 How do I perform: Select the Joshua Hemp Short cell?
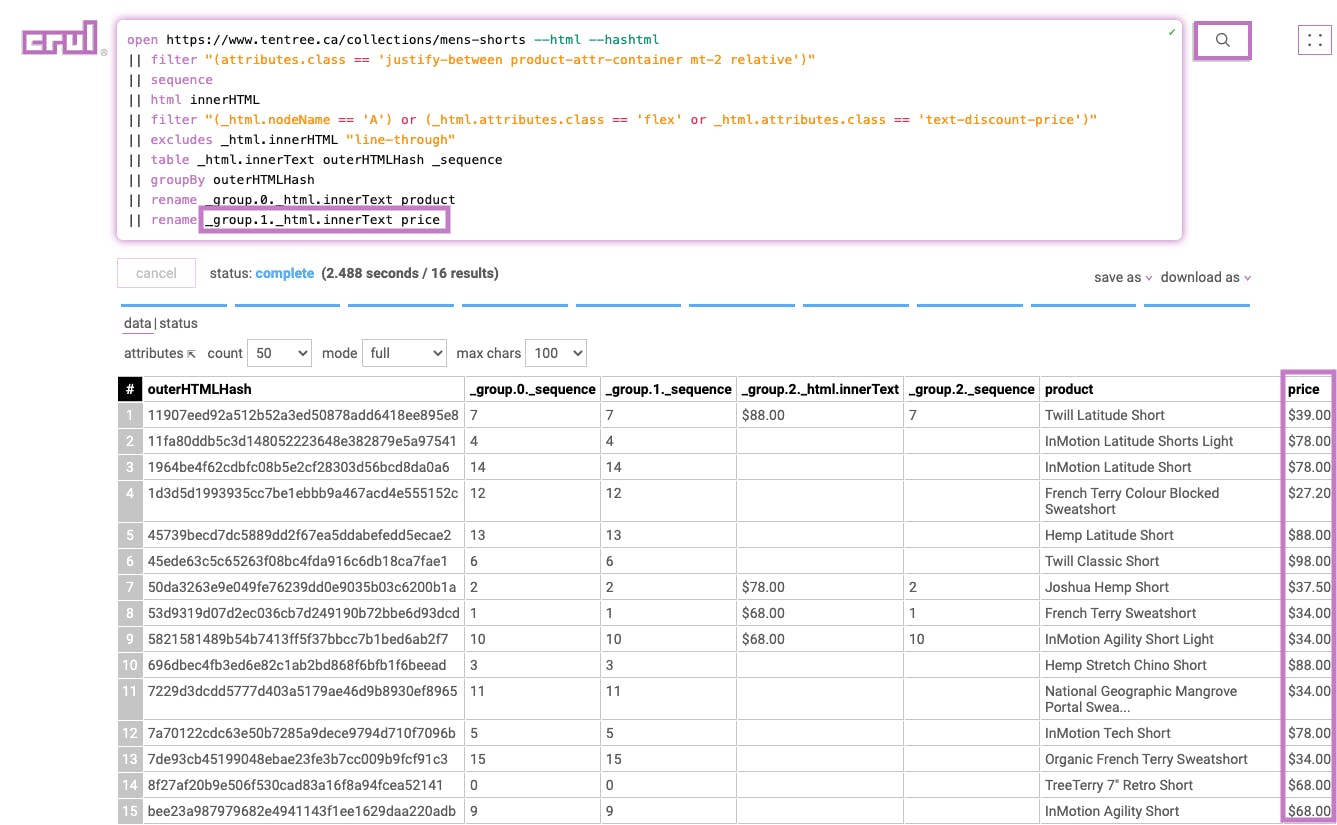pyautogui.click(x=1161, y=587)
